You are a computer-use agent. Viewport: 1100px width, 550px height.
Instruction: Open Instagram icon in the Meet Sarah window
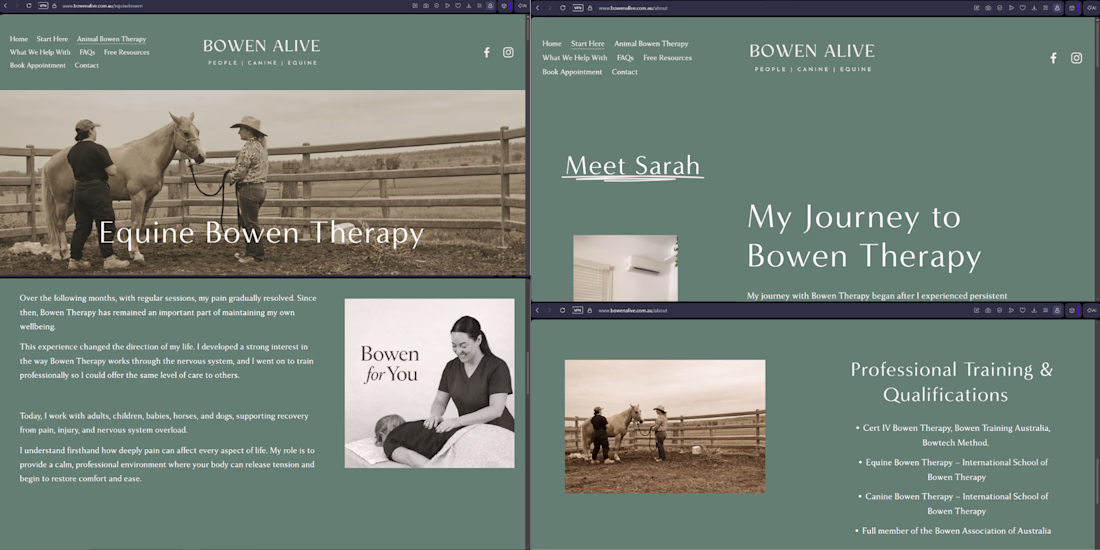click(x=1076, y=58)
